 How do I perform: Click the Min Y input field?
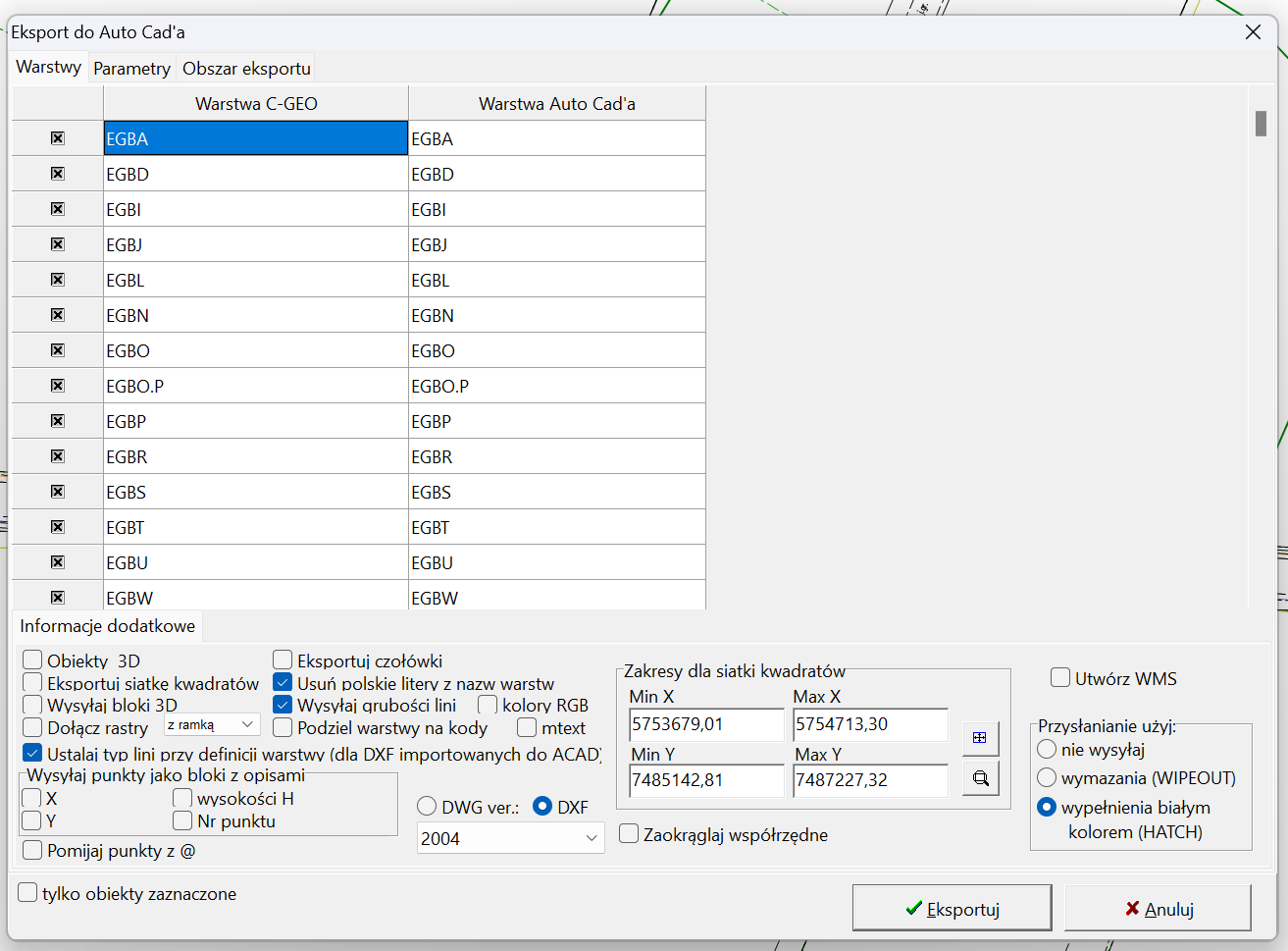point(706,781)
